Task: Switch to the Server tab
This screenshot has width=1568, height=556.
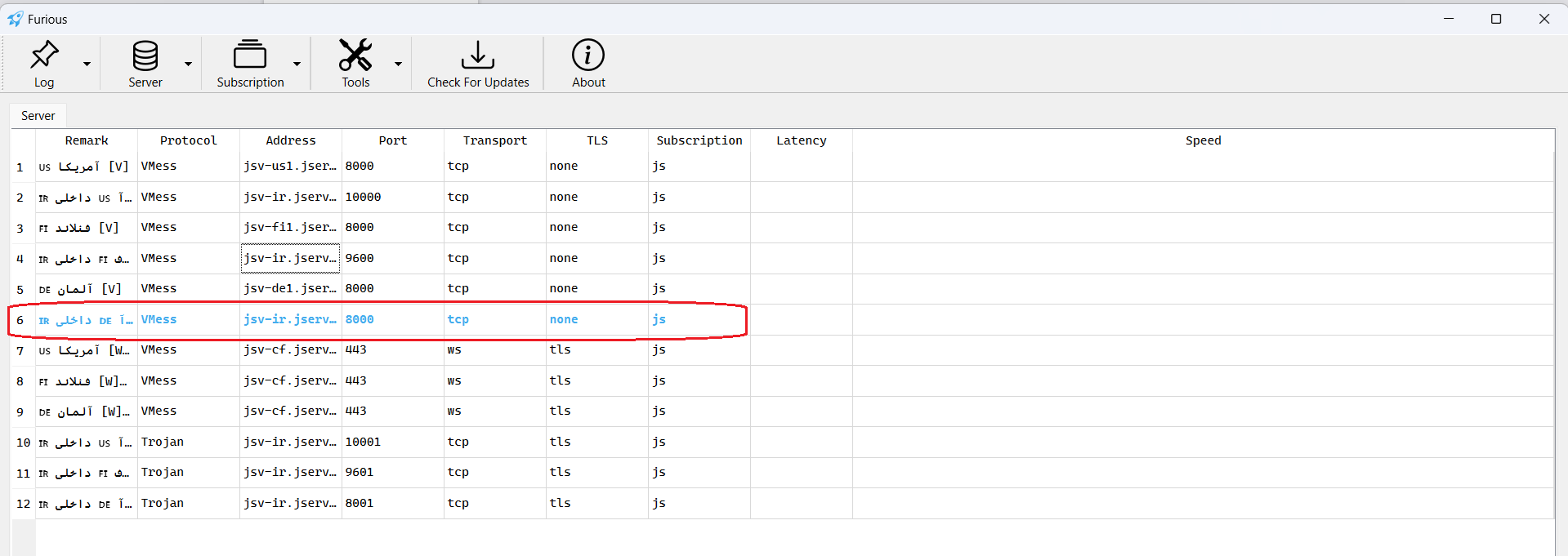Action: click(x=38, y=116)
